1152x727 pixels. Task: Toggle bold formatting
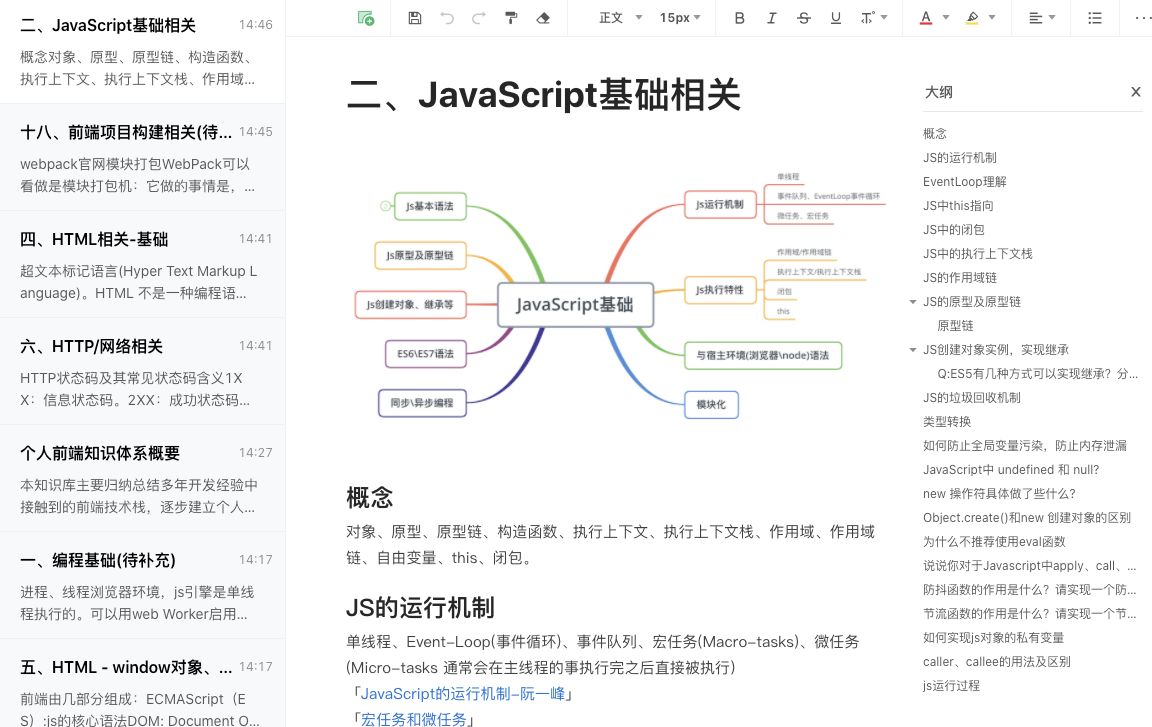740,18
